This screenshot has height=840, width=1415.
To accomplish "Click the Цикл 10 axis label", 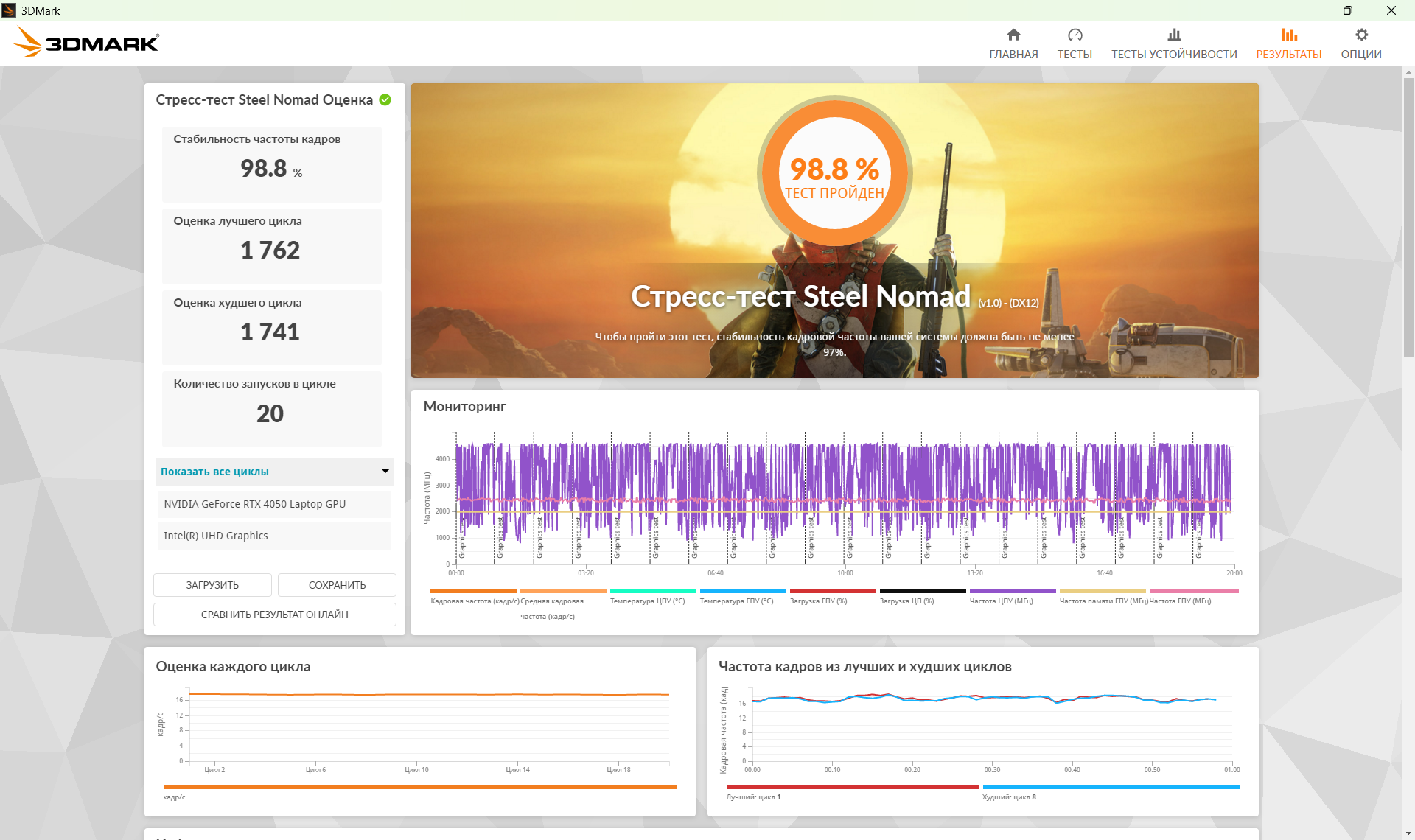I will tap(416, 770).
